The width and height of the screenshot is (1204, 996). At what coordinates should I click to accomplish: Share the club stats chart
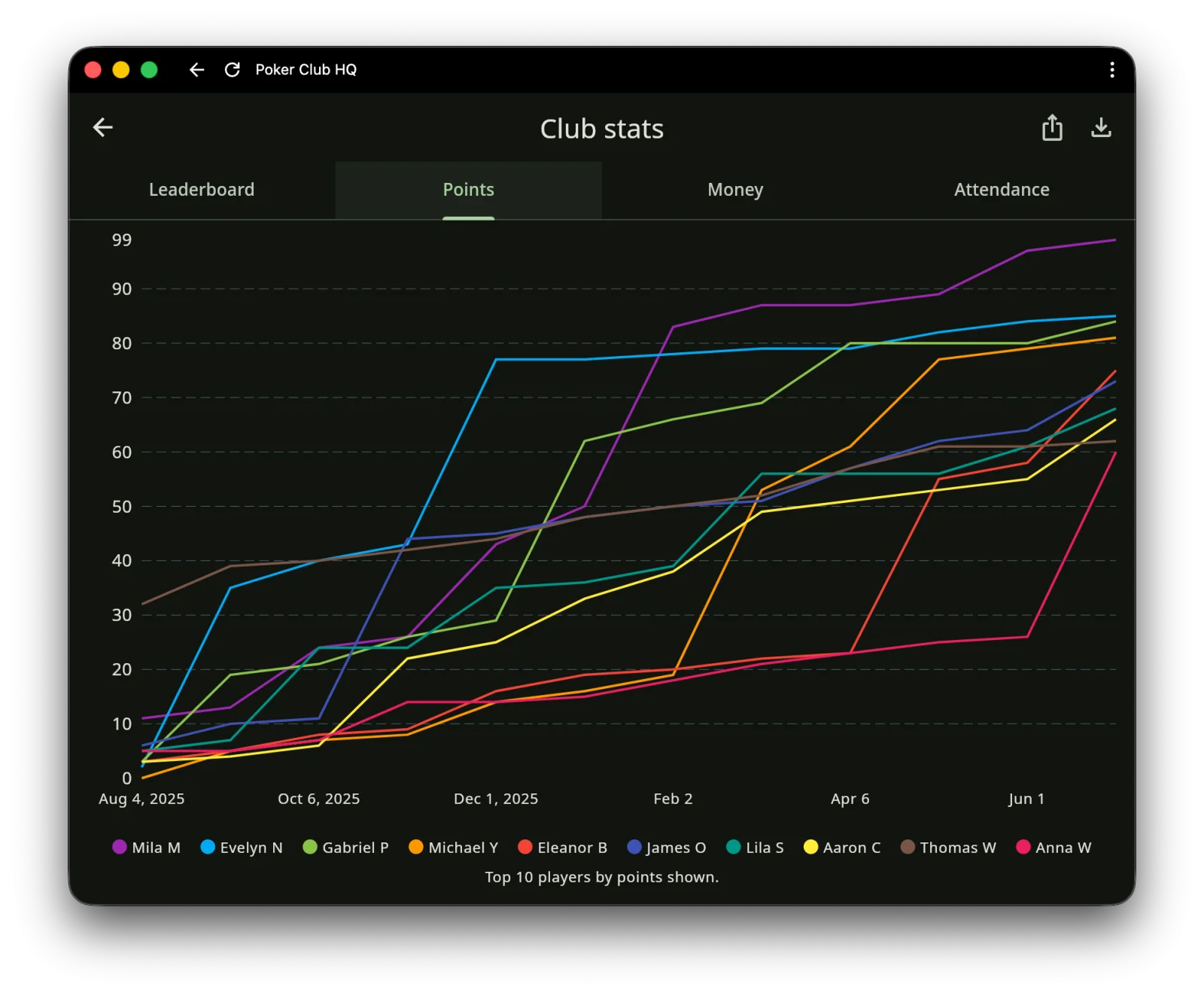pos(1052,128)
